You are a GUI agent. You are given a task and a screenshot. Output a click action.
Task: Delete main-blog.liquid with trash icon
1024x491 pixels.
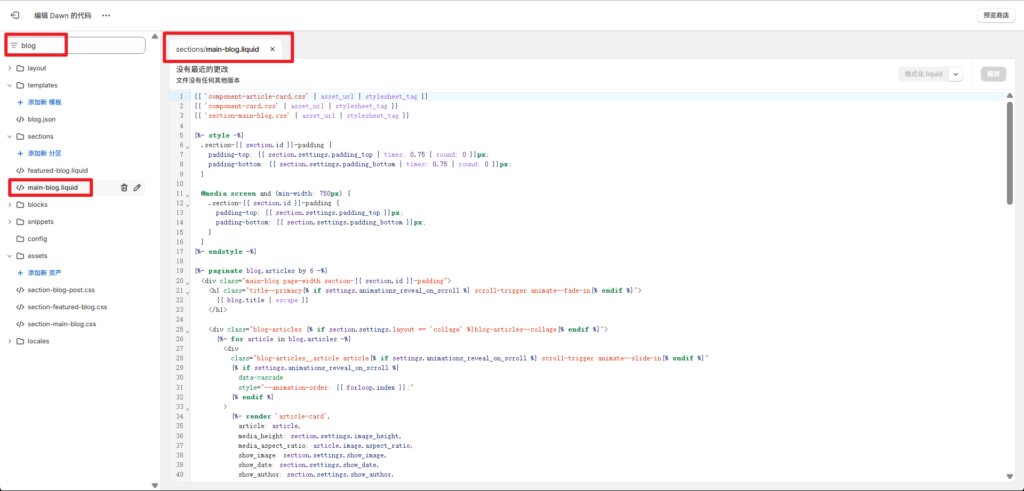(124, 187)
